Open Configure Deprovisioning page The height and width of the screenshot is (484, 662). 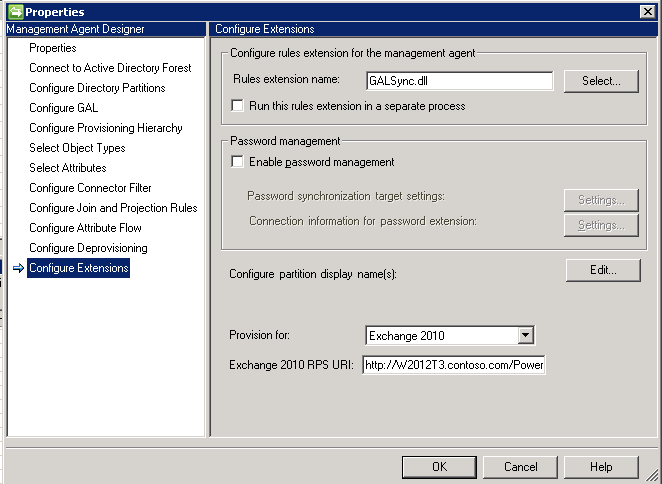[88, 248]
